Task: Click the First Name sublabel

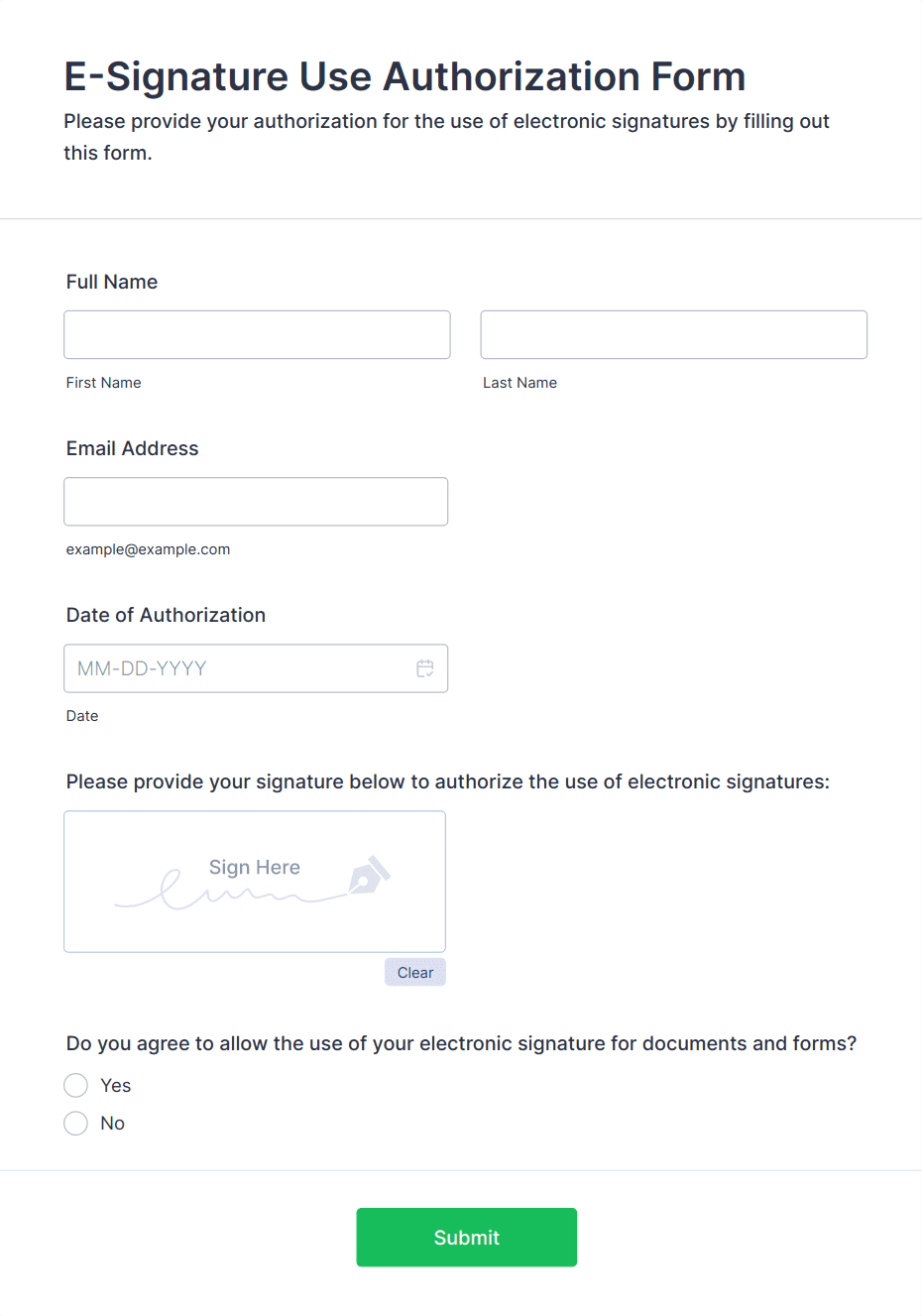Action: [104, 383]
